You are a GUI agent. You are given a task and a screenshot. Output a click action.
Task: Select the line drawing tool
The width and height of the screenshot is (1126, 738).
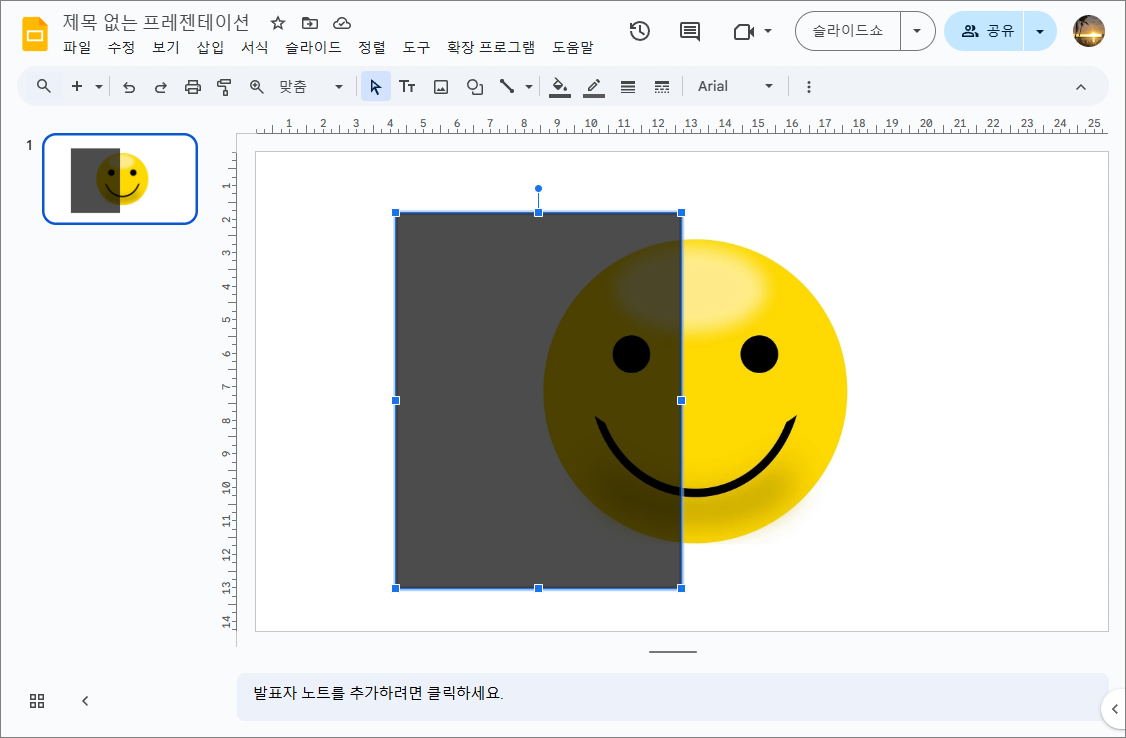pos(508,87)
